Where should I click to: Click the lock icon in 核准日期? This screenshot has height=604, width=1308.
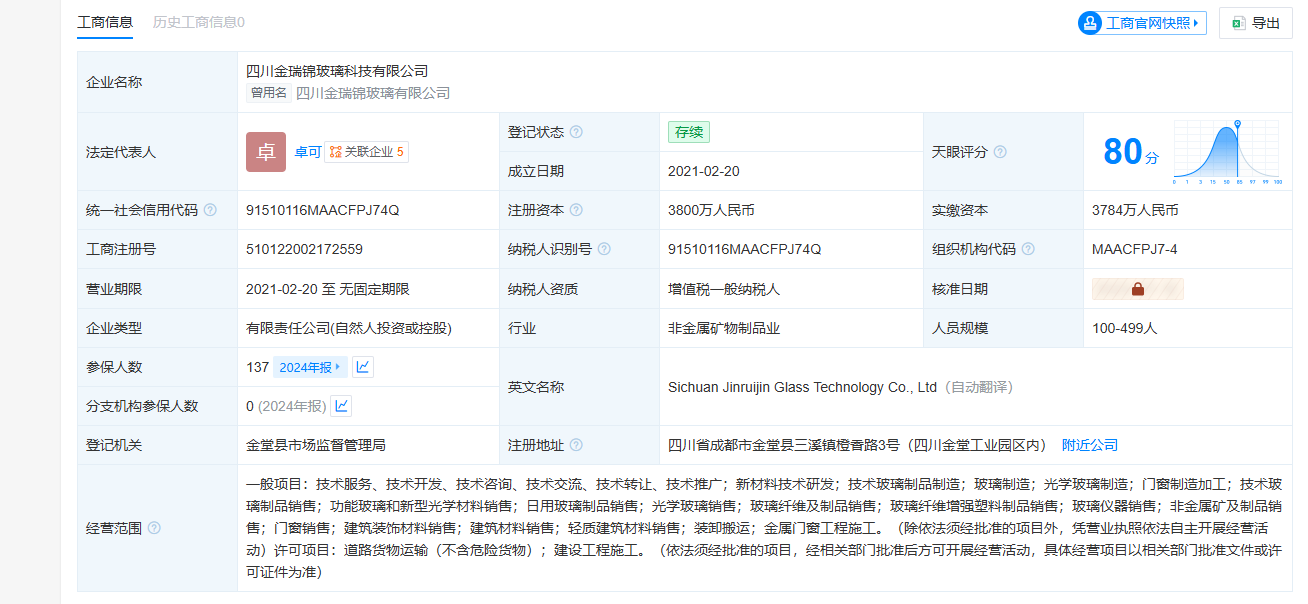click(x=1137, y=289)
